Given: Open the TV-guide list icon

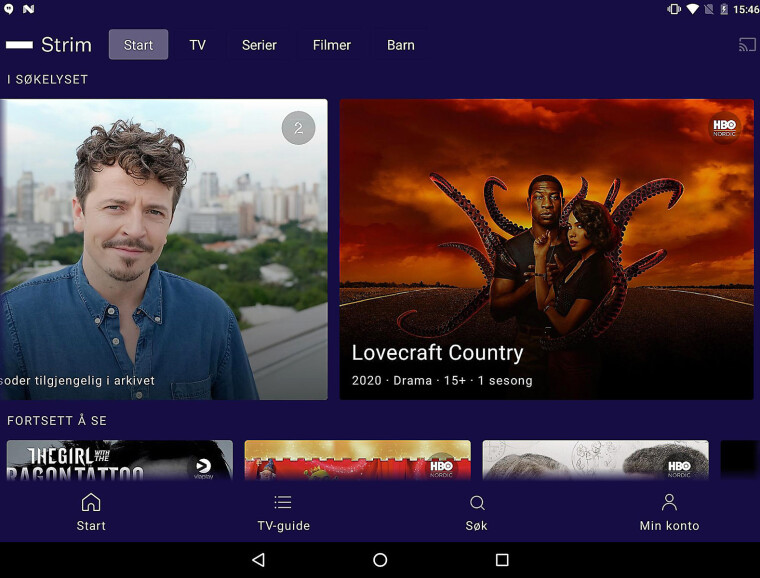Looking at the screenshot, I should click(283, 503).
